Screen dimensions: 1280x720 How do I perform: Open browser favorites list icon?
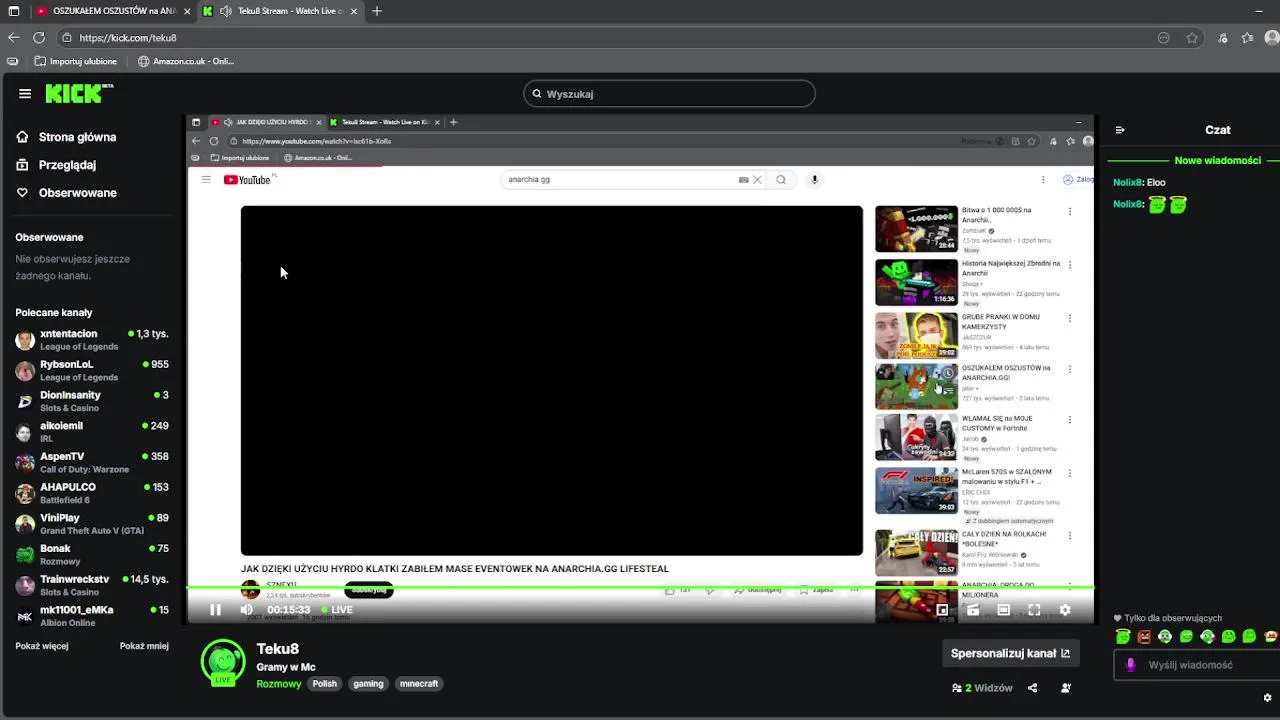[1247, 37]
